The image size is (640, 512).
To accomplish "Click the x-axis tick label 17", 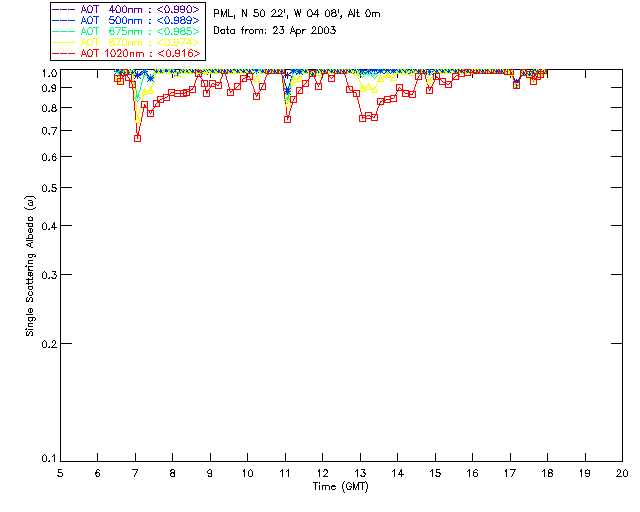I will (x=510, y=473).
